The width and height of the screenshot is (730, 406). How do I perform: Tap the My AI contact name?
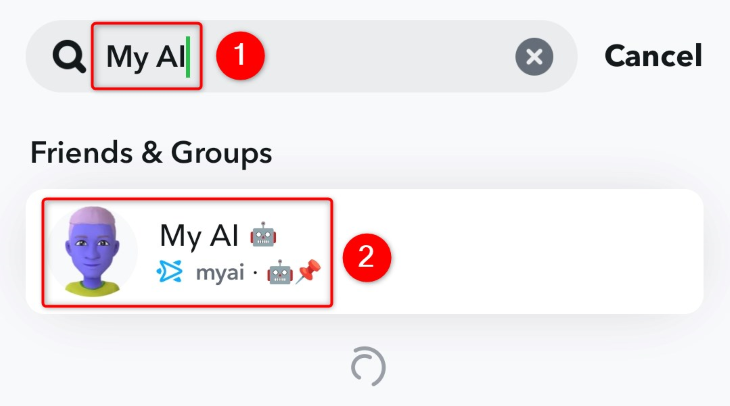tap(199, 236)
